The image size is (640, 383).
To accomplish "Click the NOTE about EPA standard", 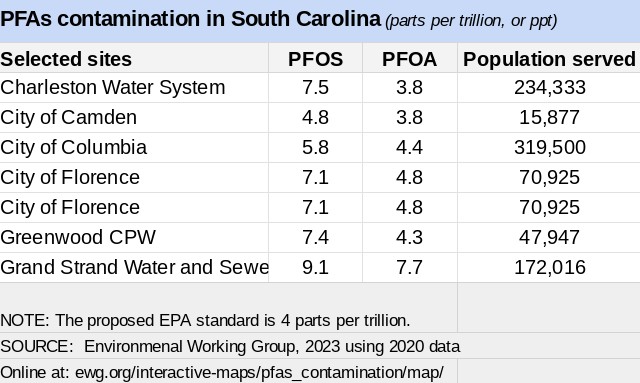I will coord(205,321).
